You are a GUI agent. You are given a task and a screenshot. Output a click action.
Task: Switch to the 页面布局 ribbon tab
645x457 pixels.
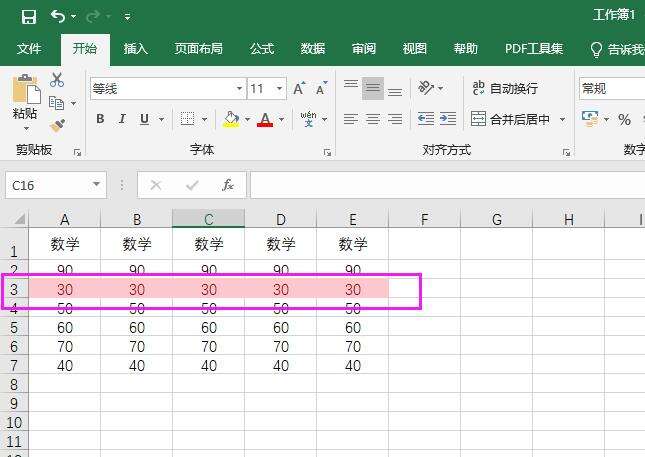pos(198,49)
